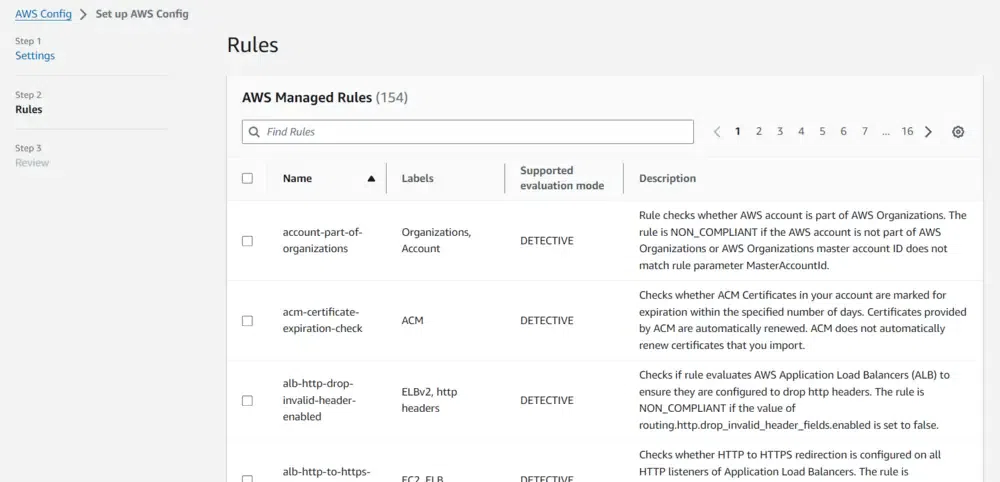Go to page 4 of rules
Screen dimensions: 1000x482
tap(801, 131)
